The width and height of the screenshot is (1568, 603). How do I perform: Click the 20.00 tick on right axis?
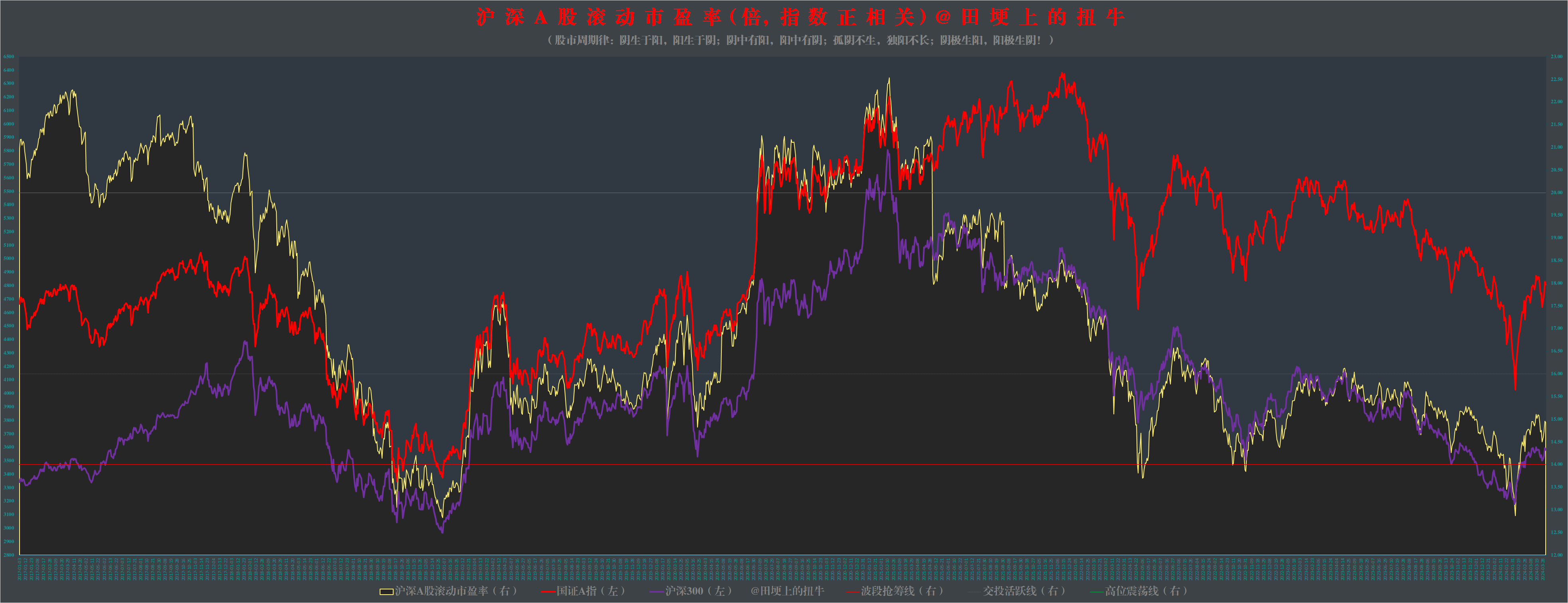point(1556,192)
